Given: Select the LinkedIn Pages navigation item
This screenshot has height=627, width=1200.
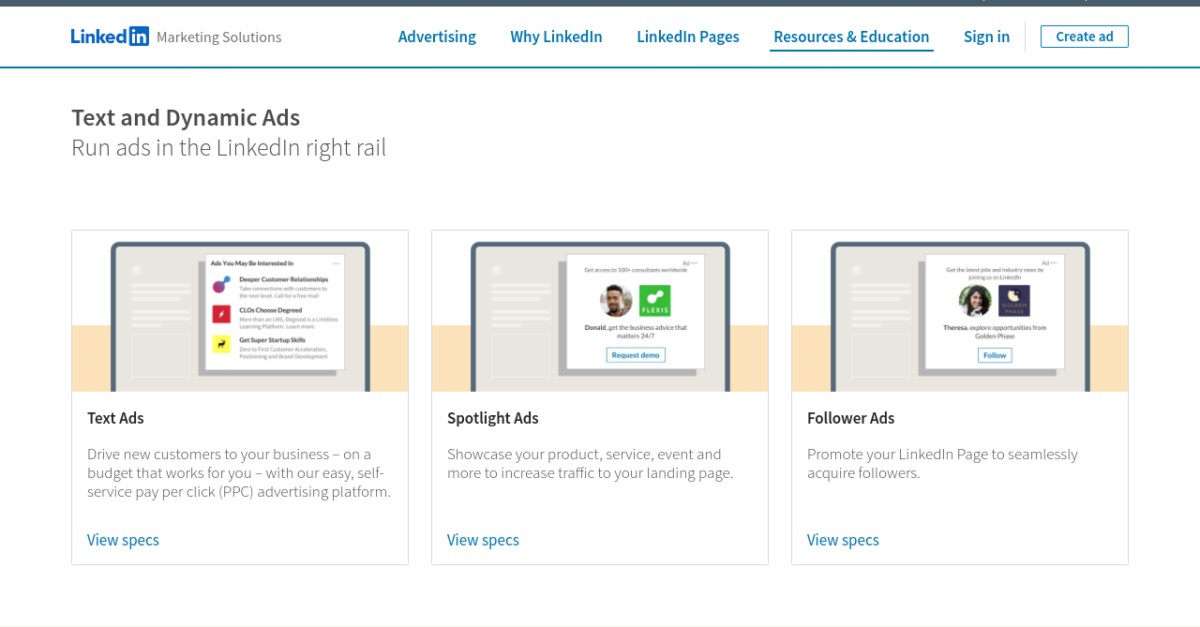Looking at the screenshot, I should (x=687, y=36).
